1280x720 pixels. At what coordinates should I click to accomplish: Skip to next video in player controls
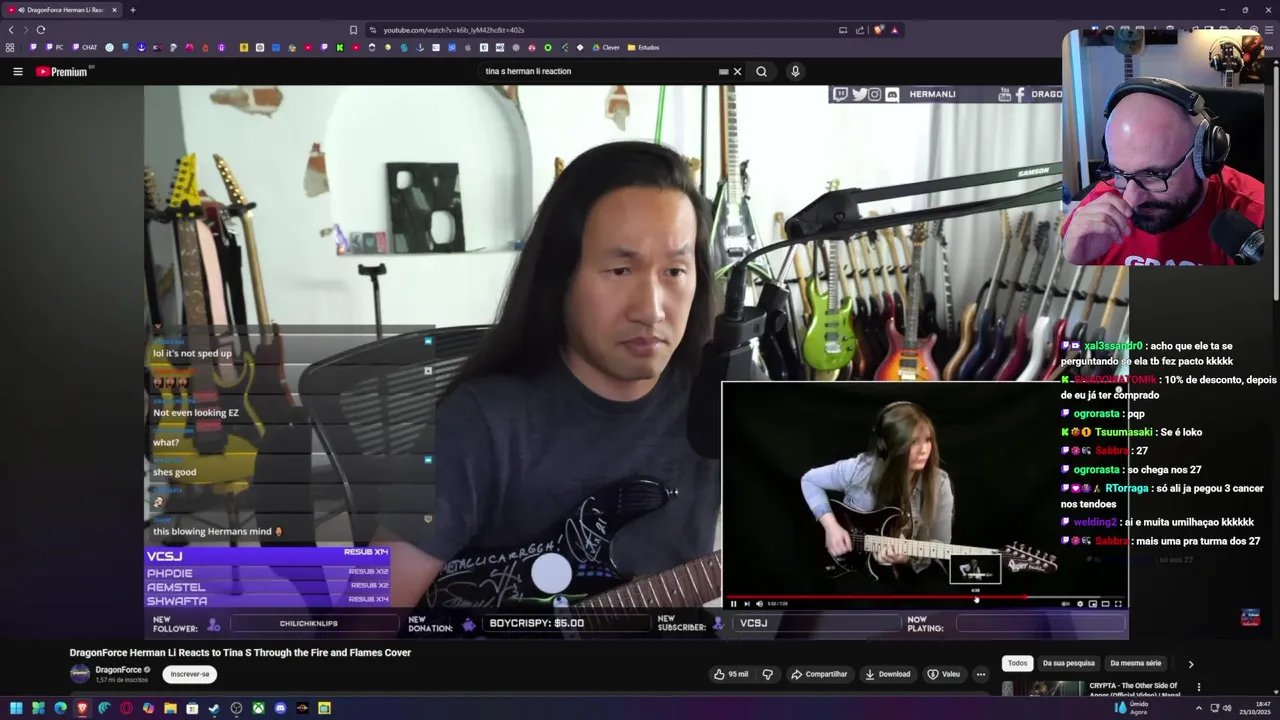pos(747,604)
